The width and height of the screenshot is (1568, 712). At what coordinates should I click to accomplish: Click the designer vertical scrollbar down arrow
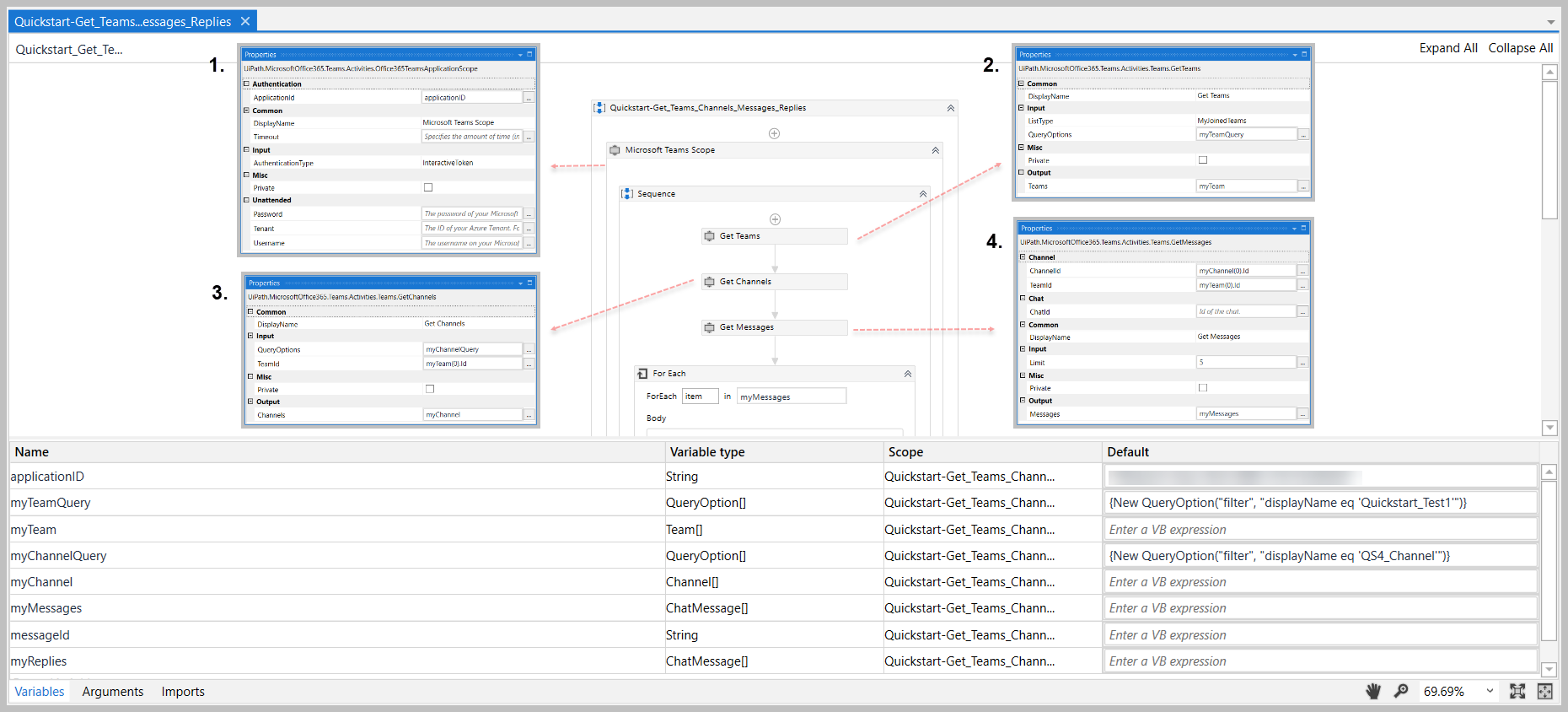coord(1549,428)
